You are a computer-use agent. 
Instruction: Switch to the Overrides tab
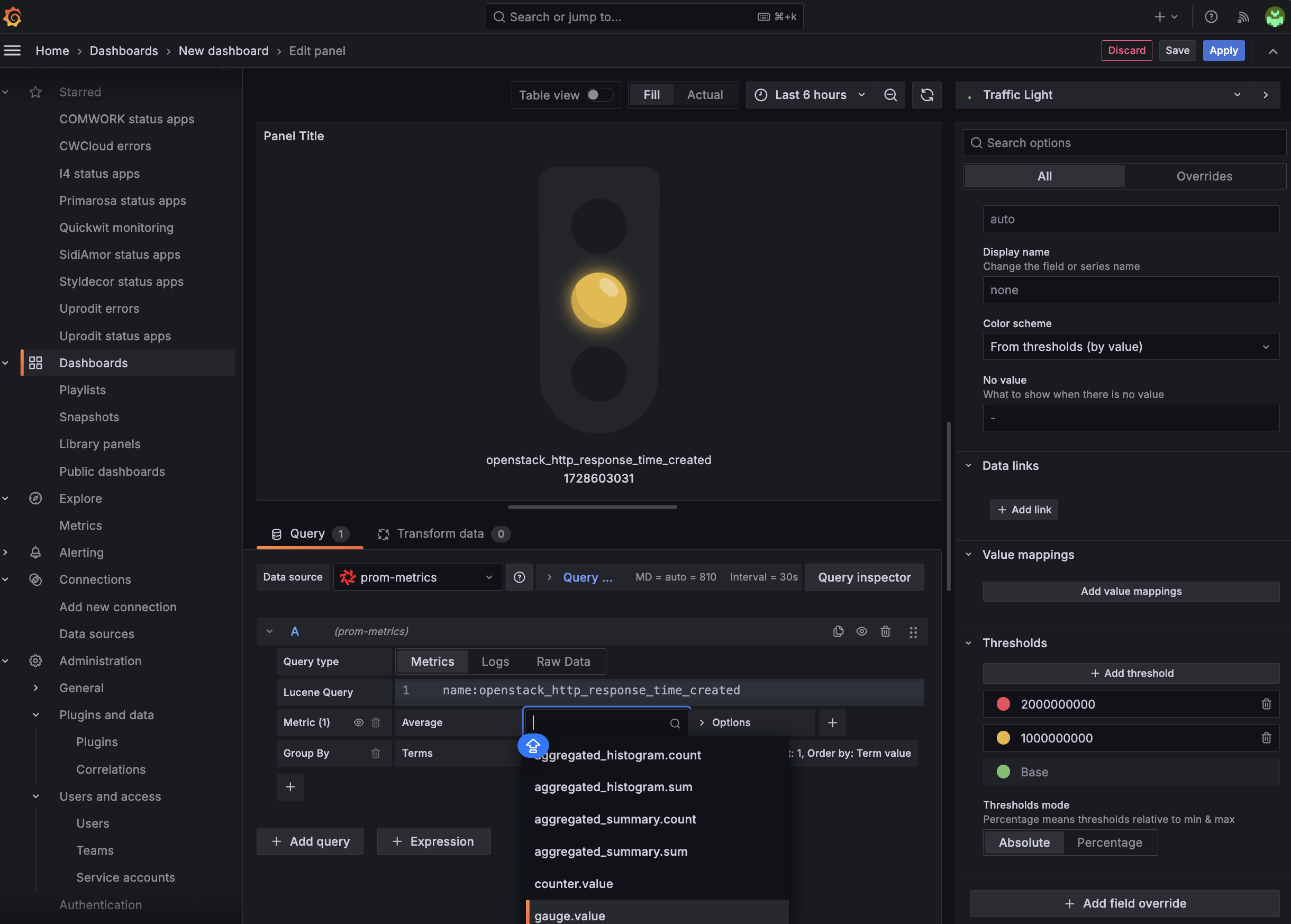[x=1205, y=176]
